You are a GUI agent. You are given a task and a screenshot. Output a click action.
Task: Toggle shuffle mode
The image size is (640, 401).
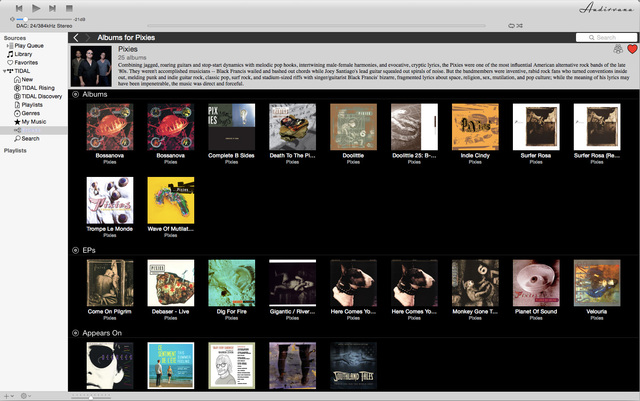click(x=521, y=23)
